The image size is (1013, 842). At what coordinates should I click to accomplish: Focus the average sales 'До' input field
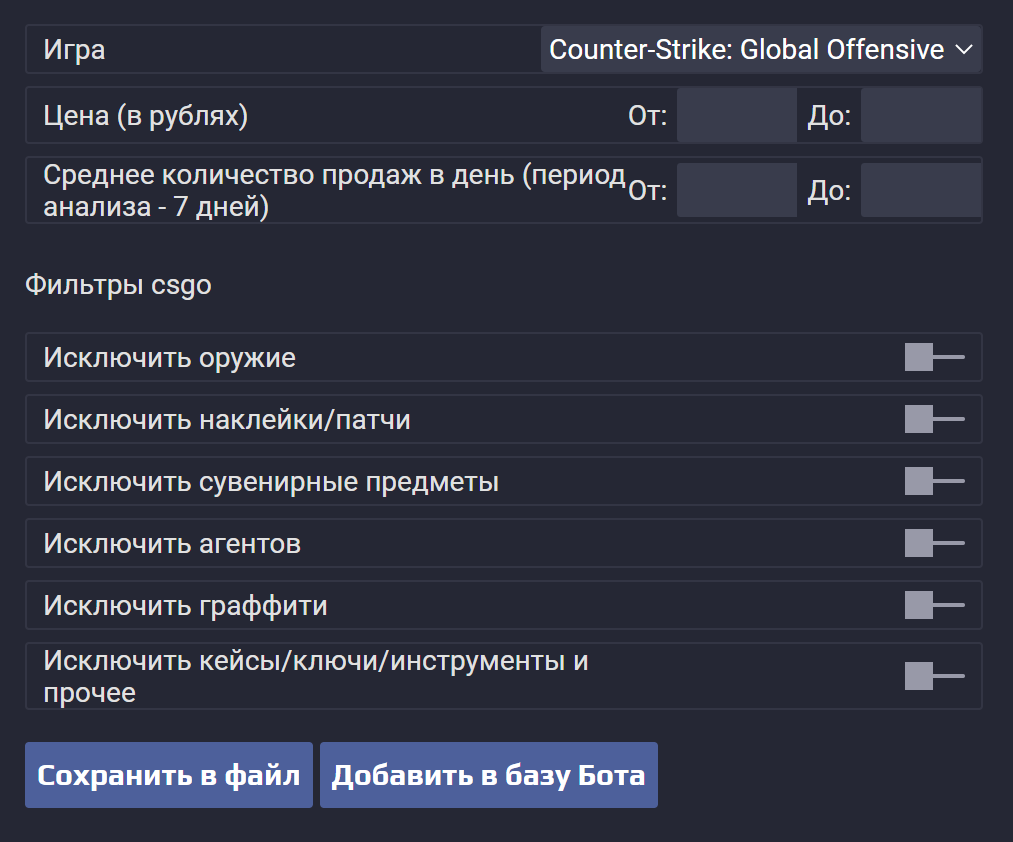(921, 190)
